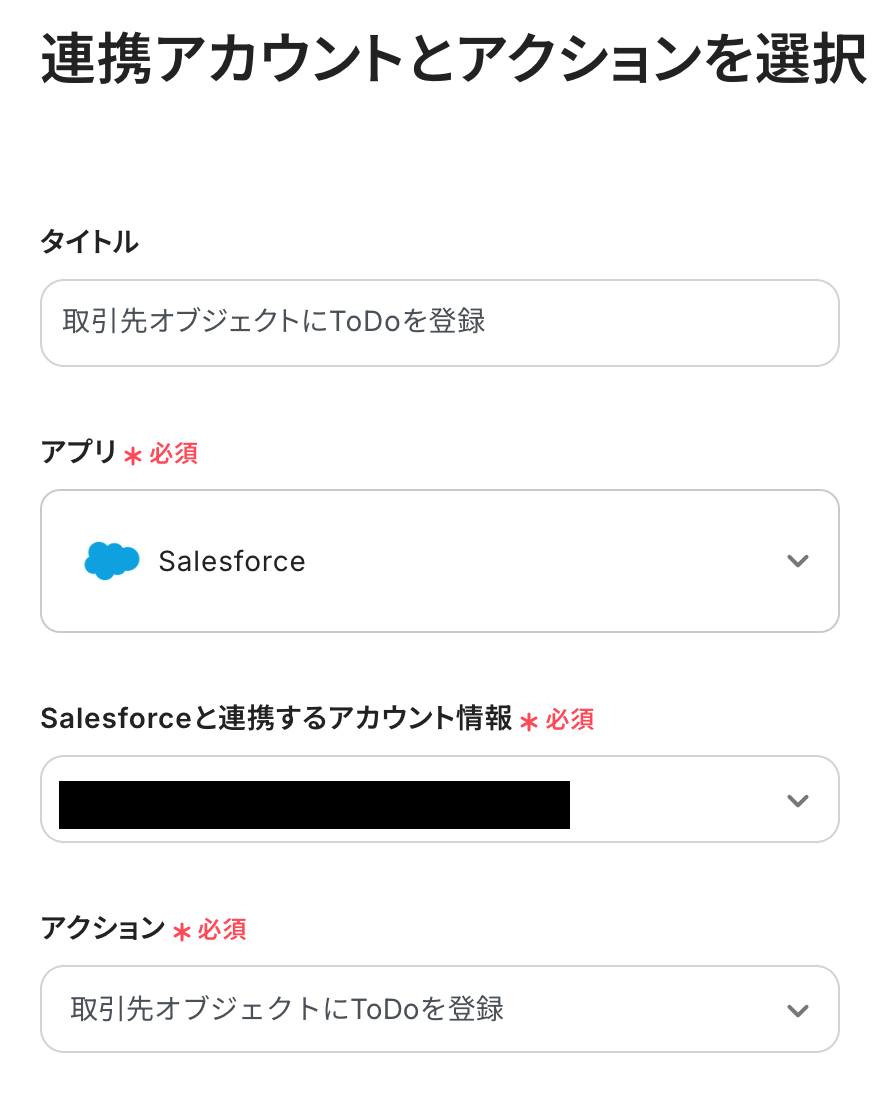Viewport: 886px width, 1112px height.
Task: Click the red asterisk beside アプリ
Action: point(133,455)
